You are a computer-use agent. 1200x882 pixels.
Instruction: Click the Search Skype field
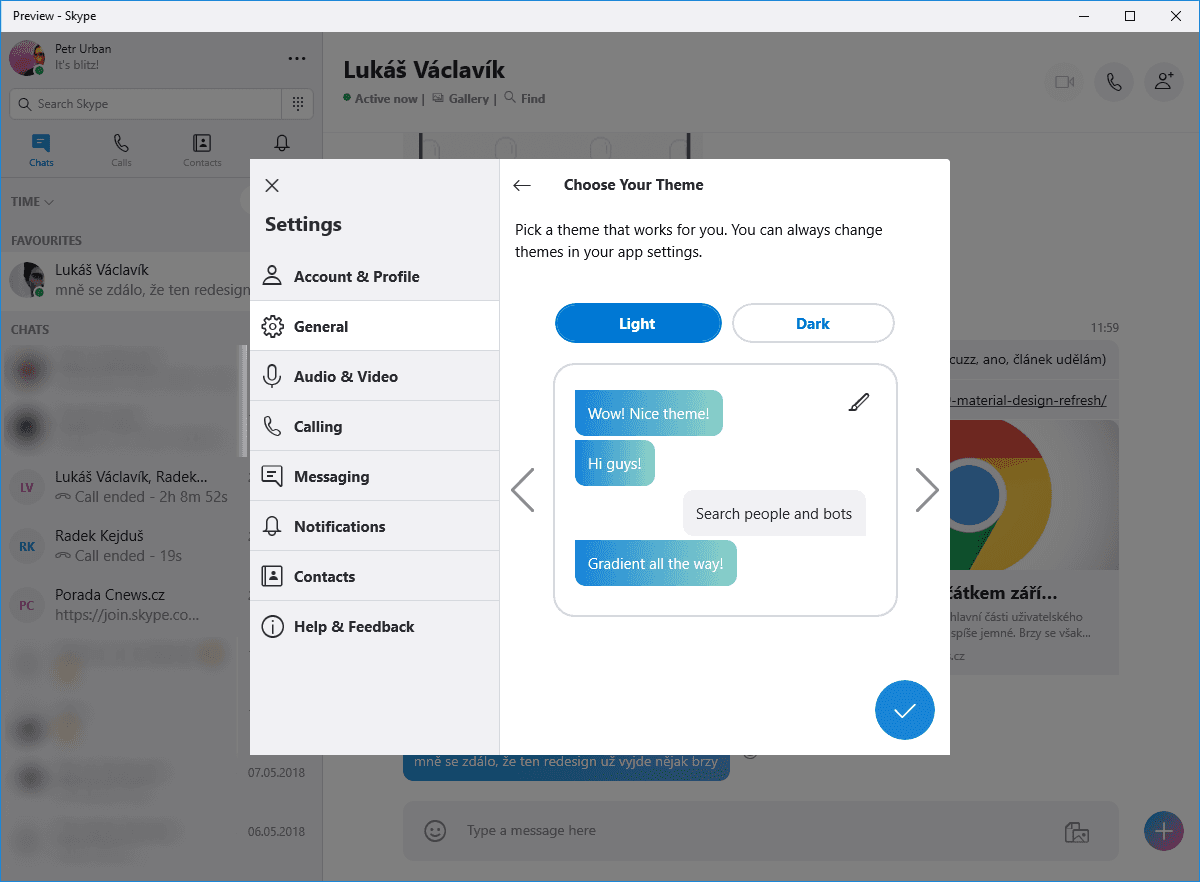[146, 104]
